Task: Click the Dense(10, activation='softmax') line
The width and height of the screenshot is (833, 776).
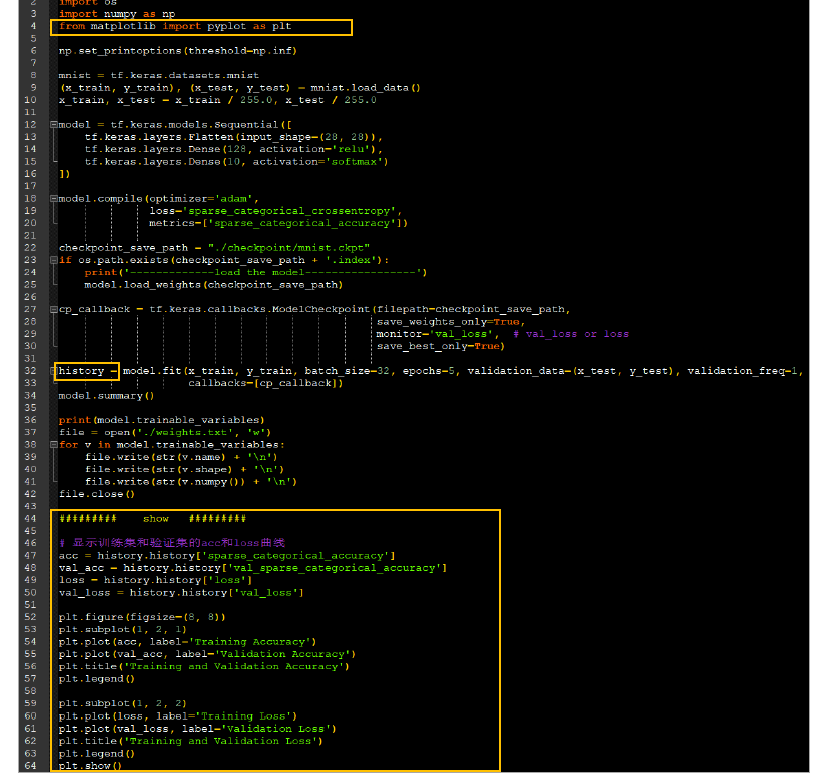Action: pyautogui.click(x=236, y=162)
